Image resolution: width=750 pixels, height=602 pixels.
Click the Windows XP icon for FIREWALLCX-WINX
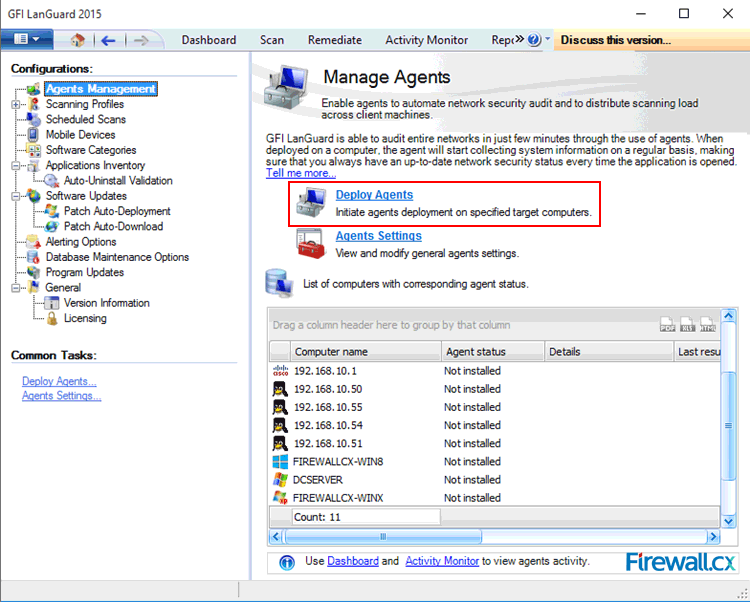(280, 498)
